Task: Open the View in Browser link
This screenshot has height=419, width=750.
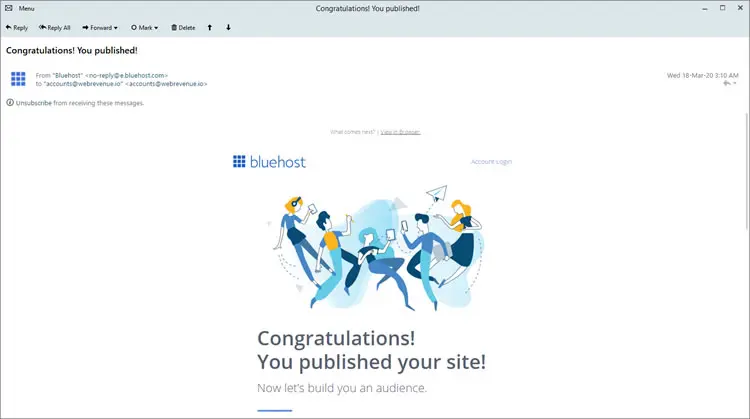Action: [x=400, y=132]
